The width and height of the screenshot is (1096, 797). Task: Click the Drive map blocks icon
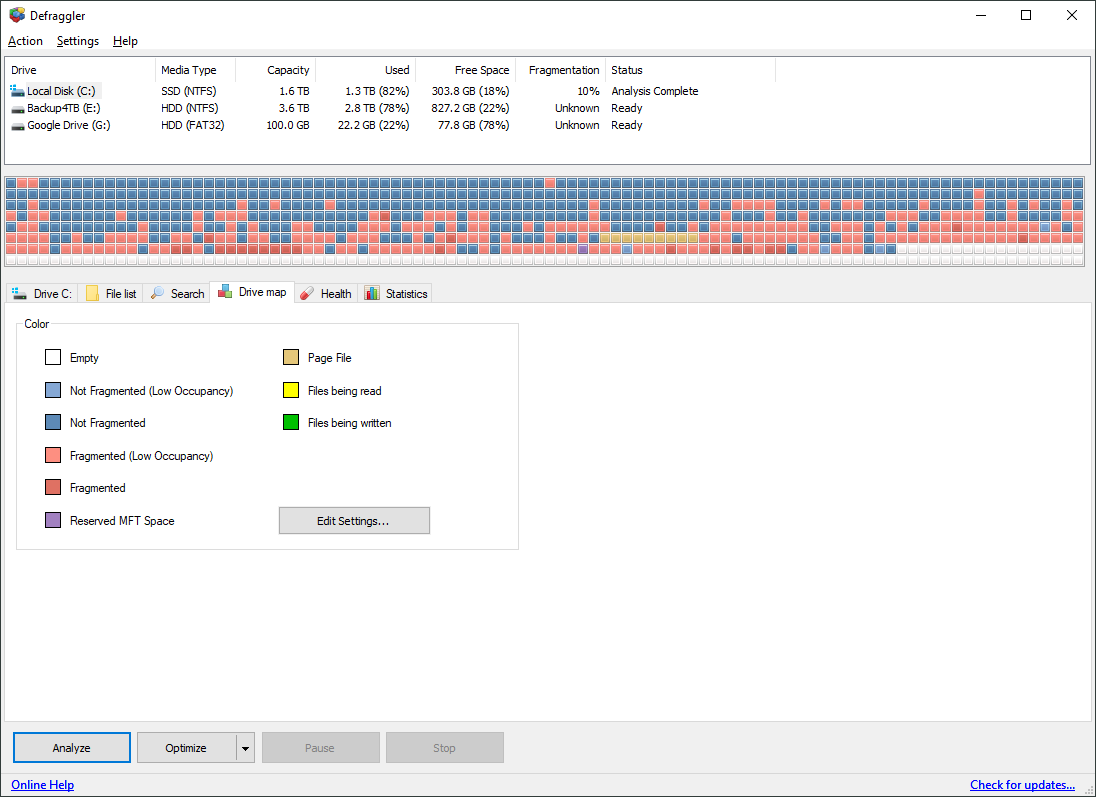(225, 292)
